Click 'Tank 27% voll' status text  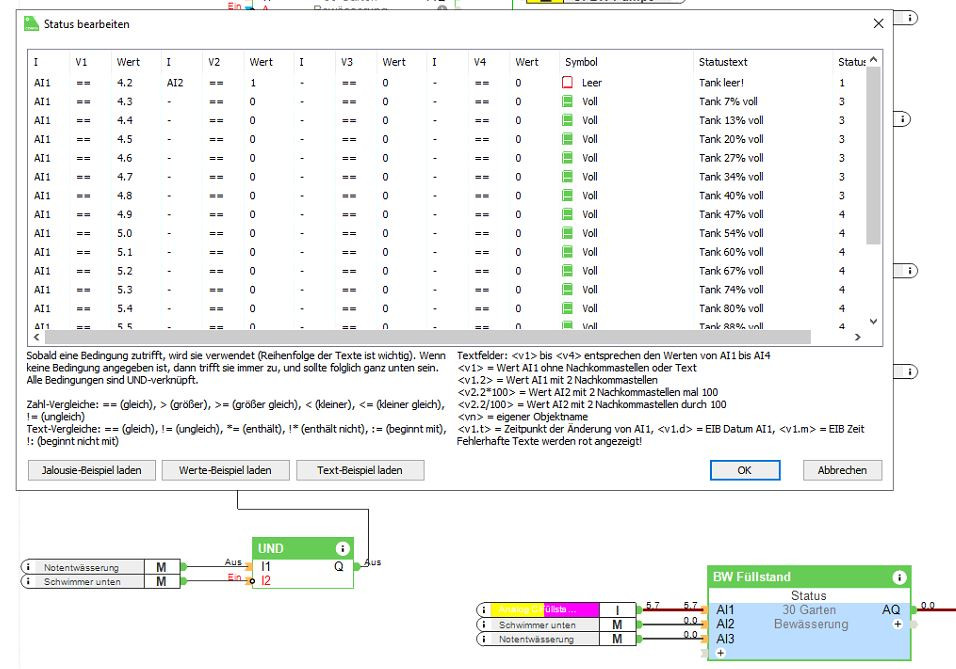(x=731, y=158)
